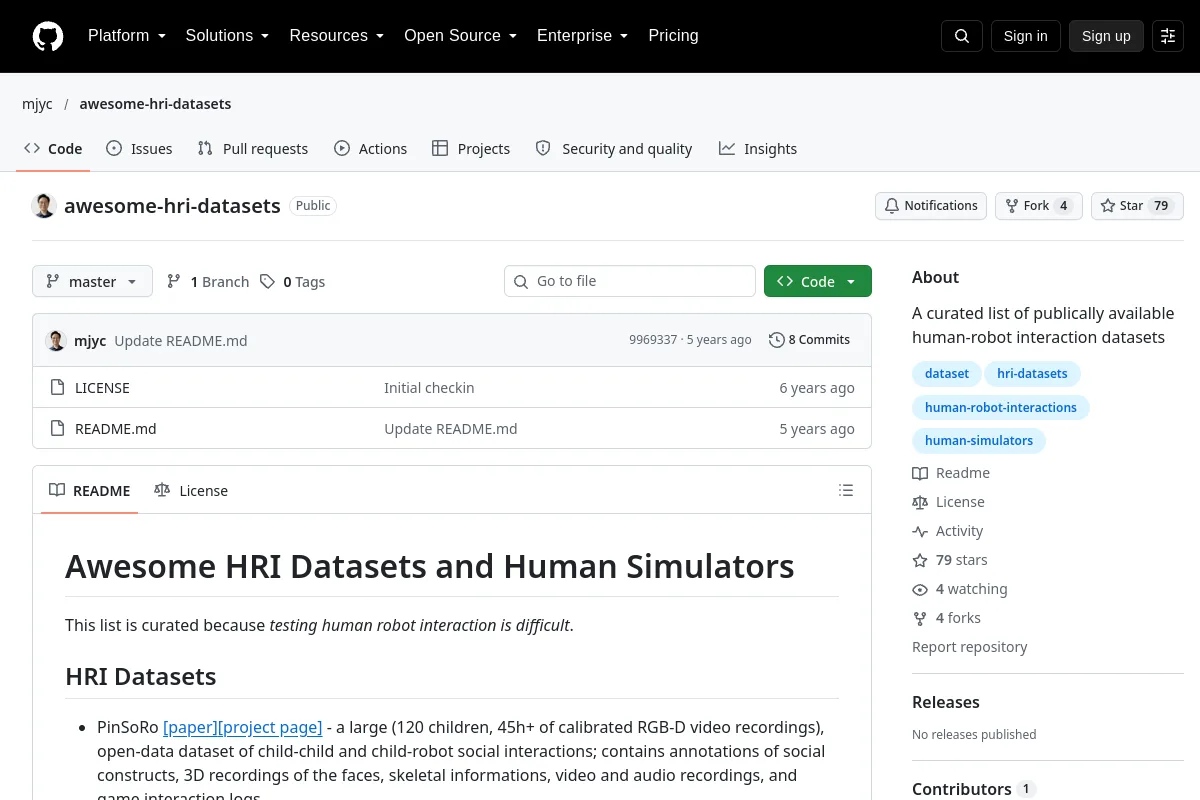The height and width of the screenshot is (800, 1200).
Task: Switch to the Projects tab
Action: coord(471,148)
